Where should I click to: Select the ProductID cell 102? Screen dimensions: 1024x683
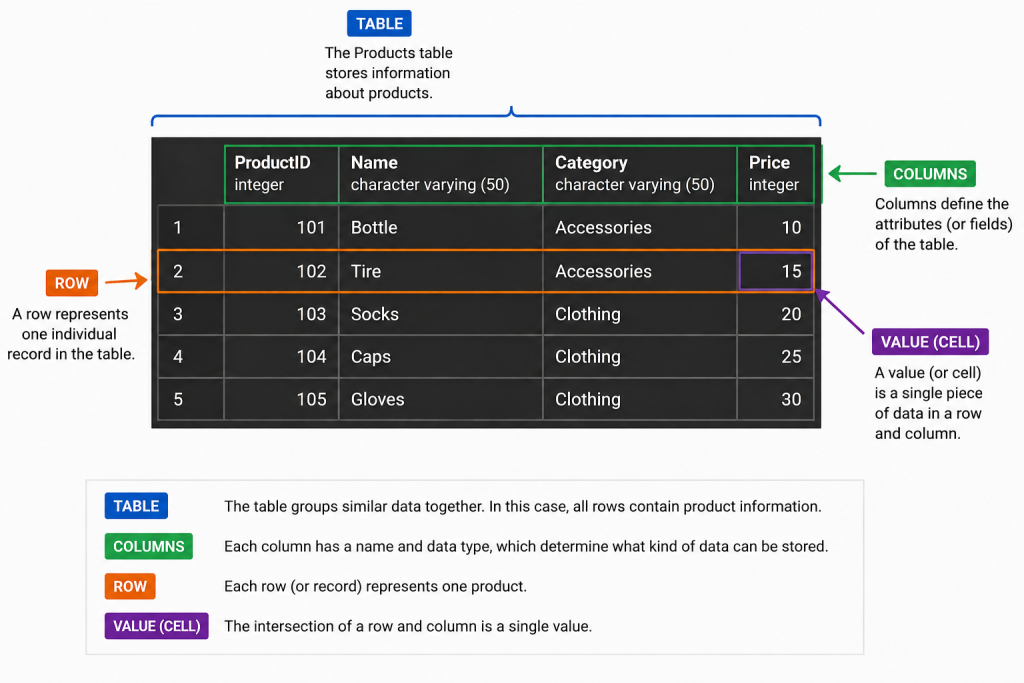tap(281, 271)
